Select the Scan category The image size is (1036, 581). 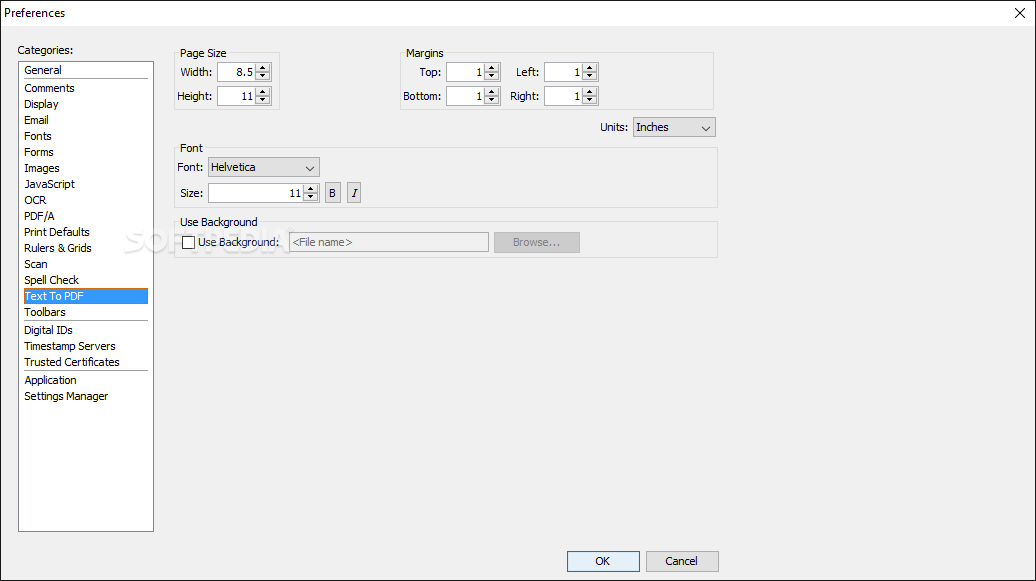[86, 264]
